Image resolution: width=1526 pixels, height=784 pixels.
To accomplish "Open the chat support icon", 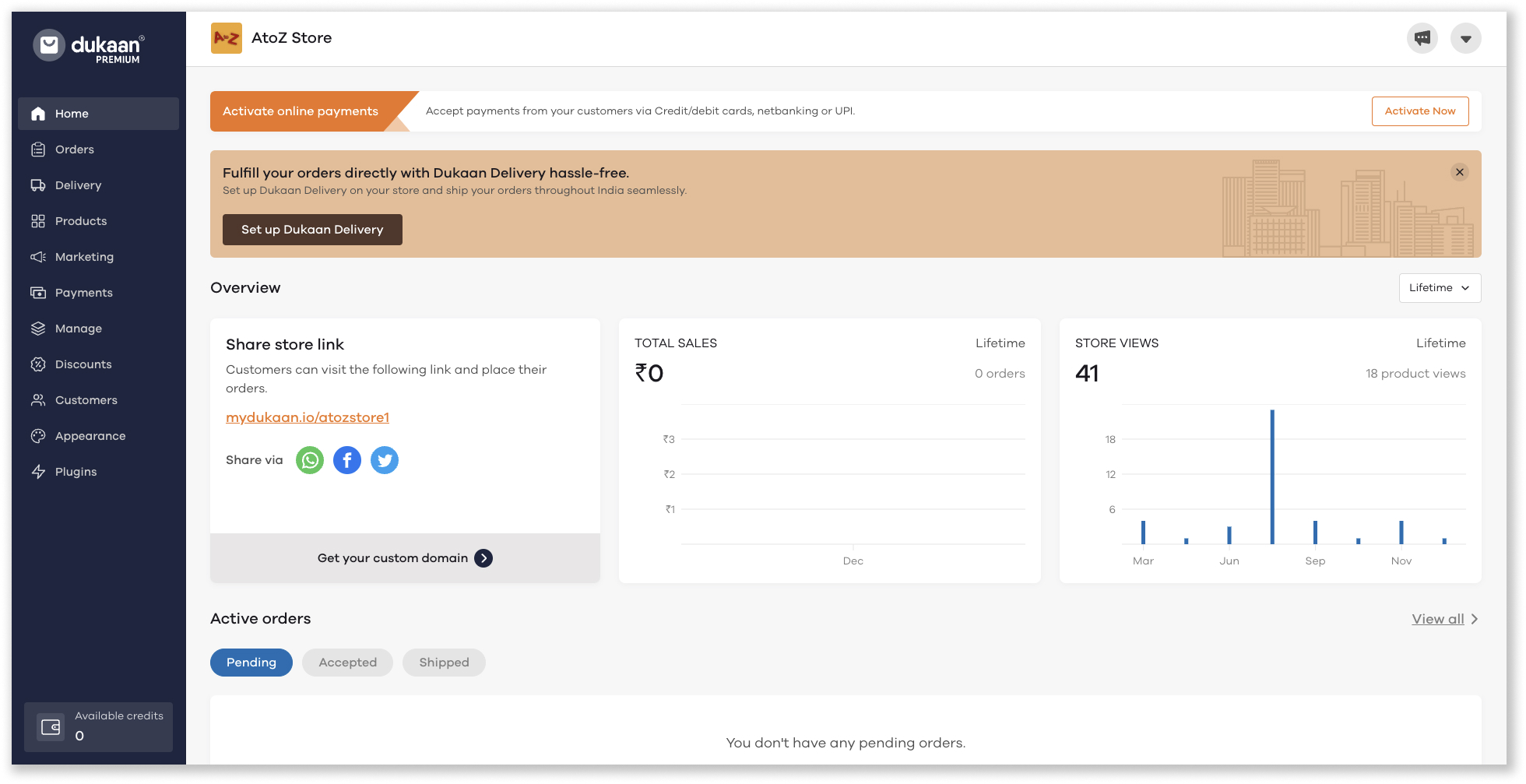I will pos(1422,38).
